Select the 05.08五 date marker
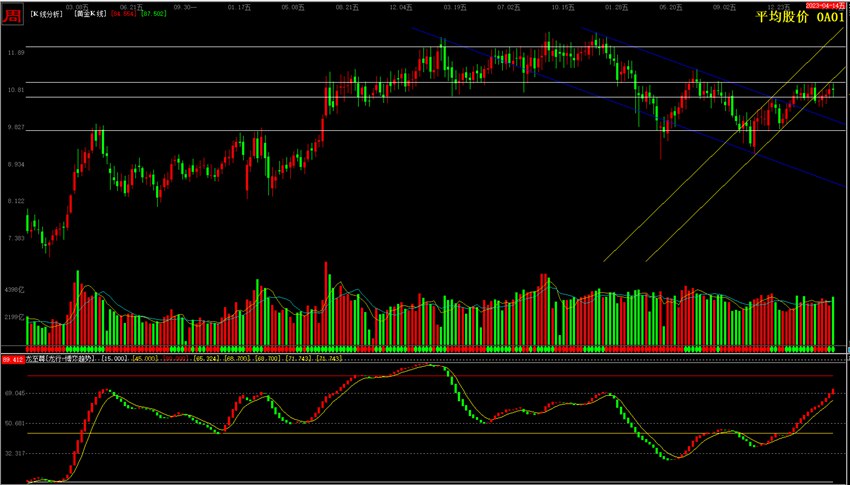 pos(293,7)
